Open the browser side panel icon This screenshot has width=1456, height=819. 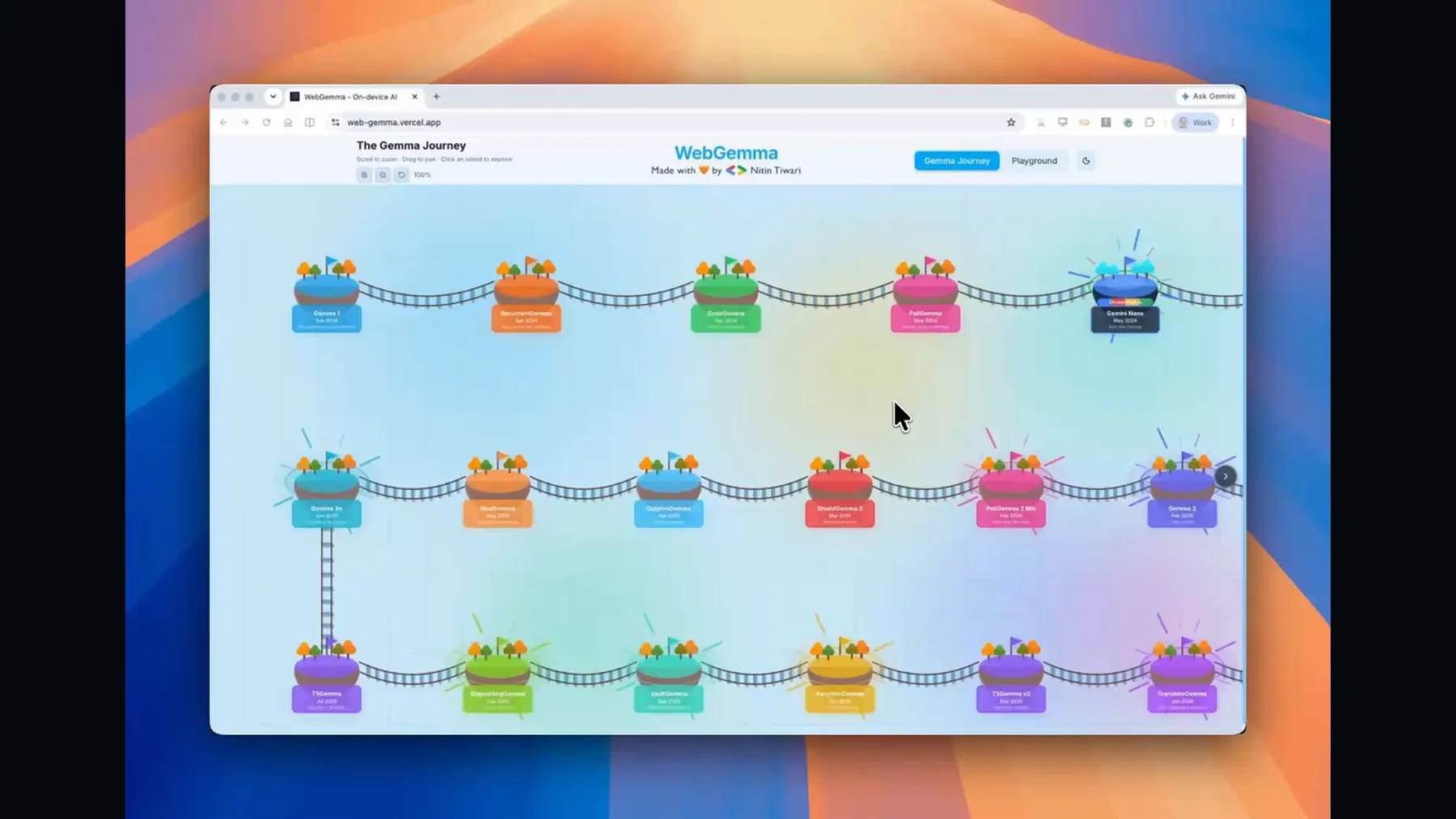pos(310,122)
